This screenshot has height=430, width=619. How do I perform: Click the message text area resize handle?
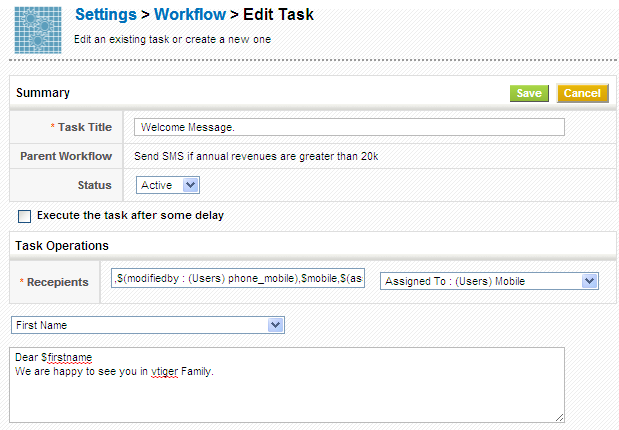(x=560, y=417)
